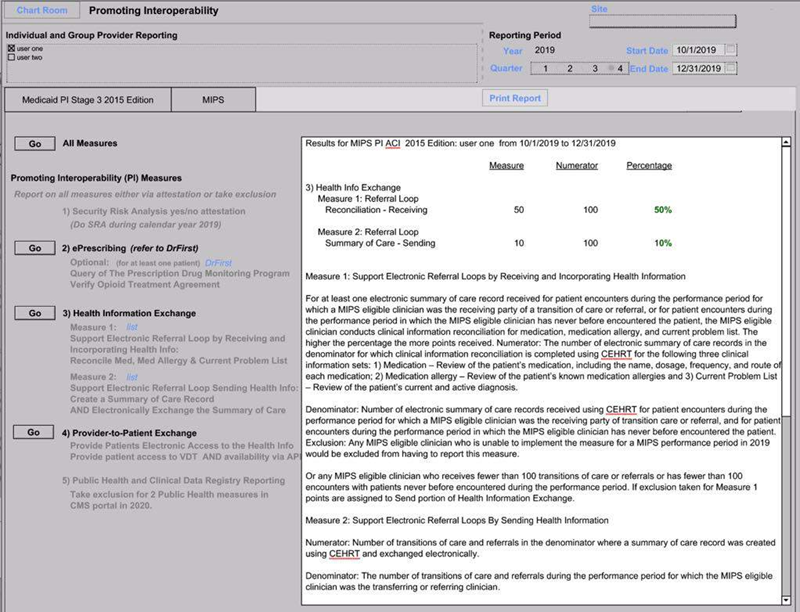Click Go for Health Information Exchange
The height and width of the screenshot is (612, 800).
[x=34, y=313]
